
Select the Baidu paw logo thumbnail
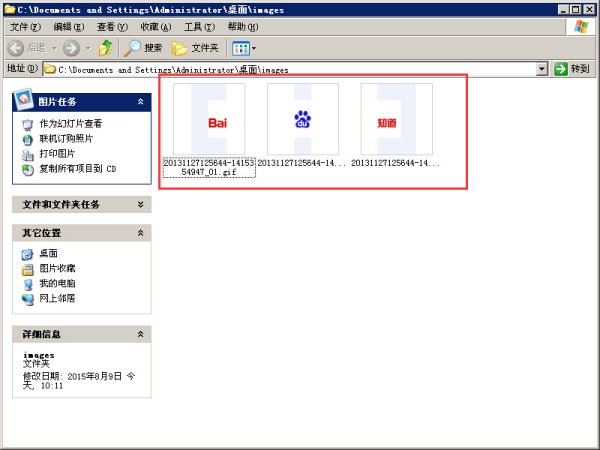pyautogui.click(x=303, y=119)
